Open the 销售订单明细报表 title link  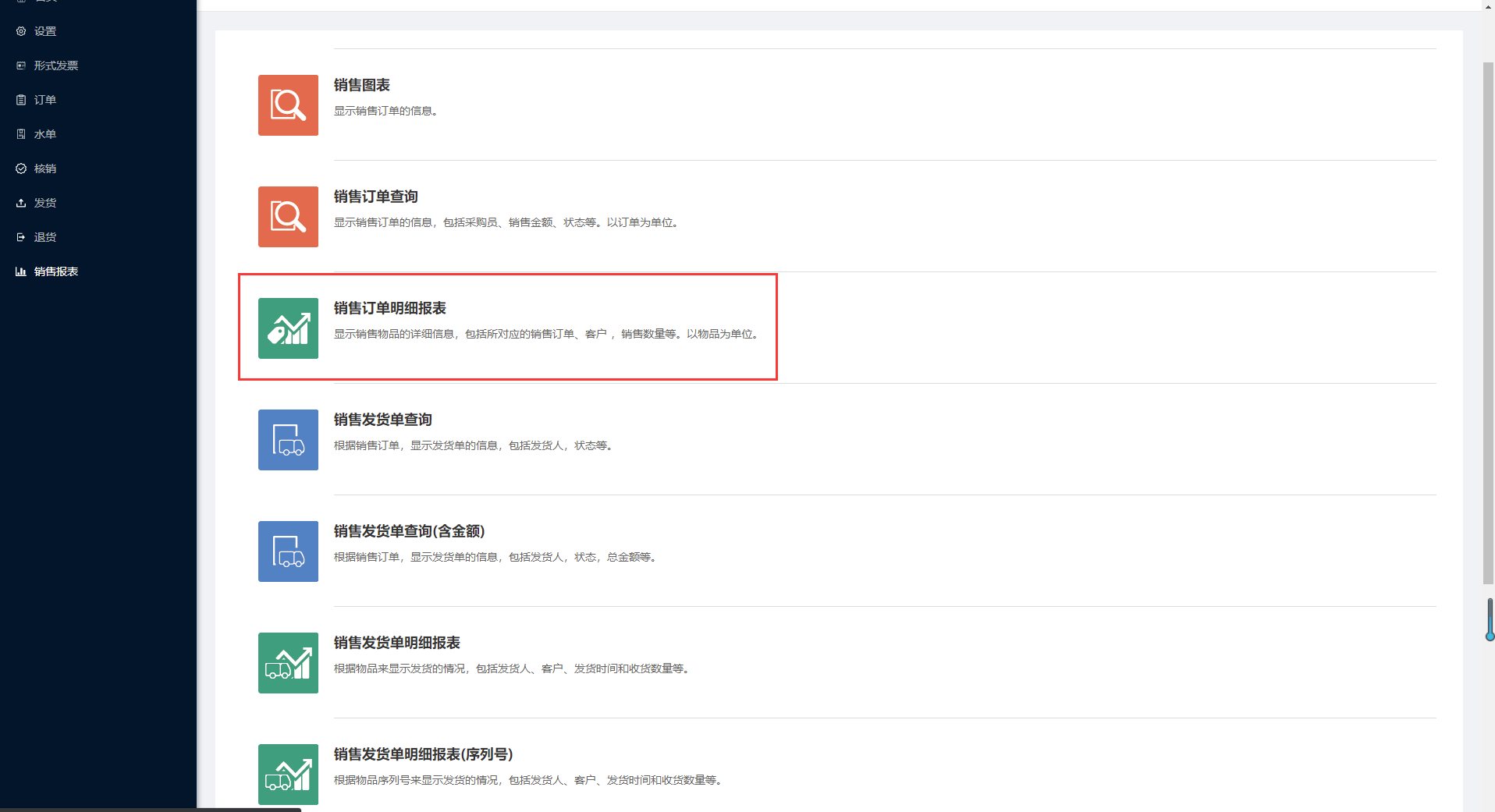click(x=390, y=308)
